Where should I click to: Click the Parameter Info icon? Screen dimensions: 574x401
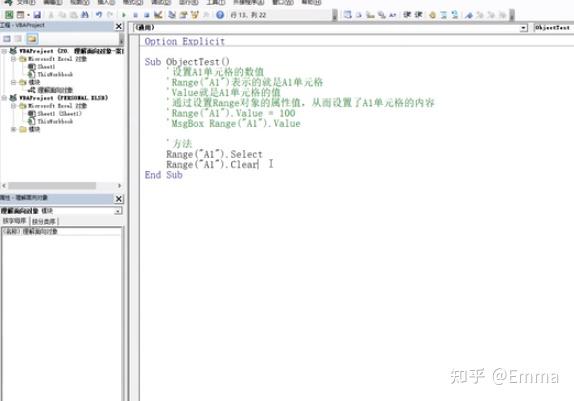coord(382,15)
